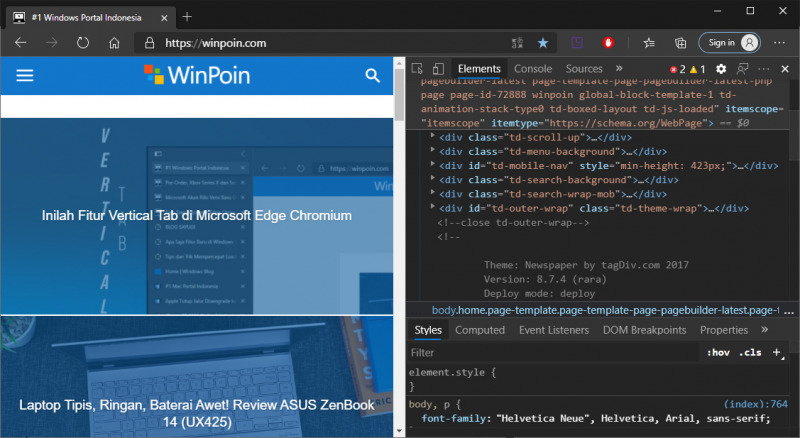800x438 pixels.
Task: Click the yellow warning count indicator
Action: tap(697, 69)
